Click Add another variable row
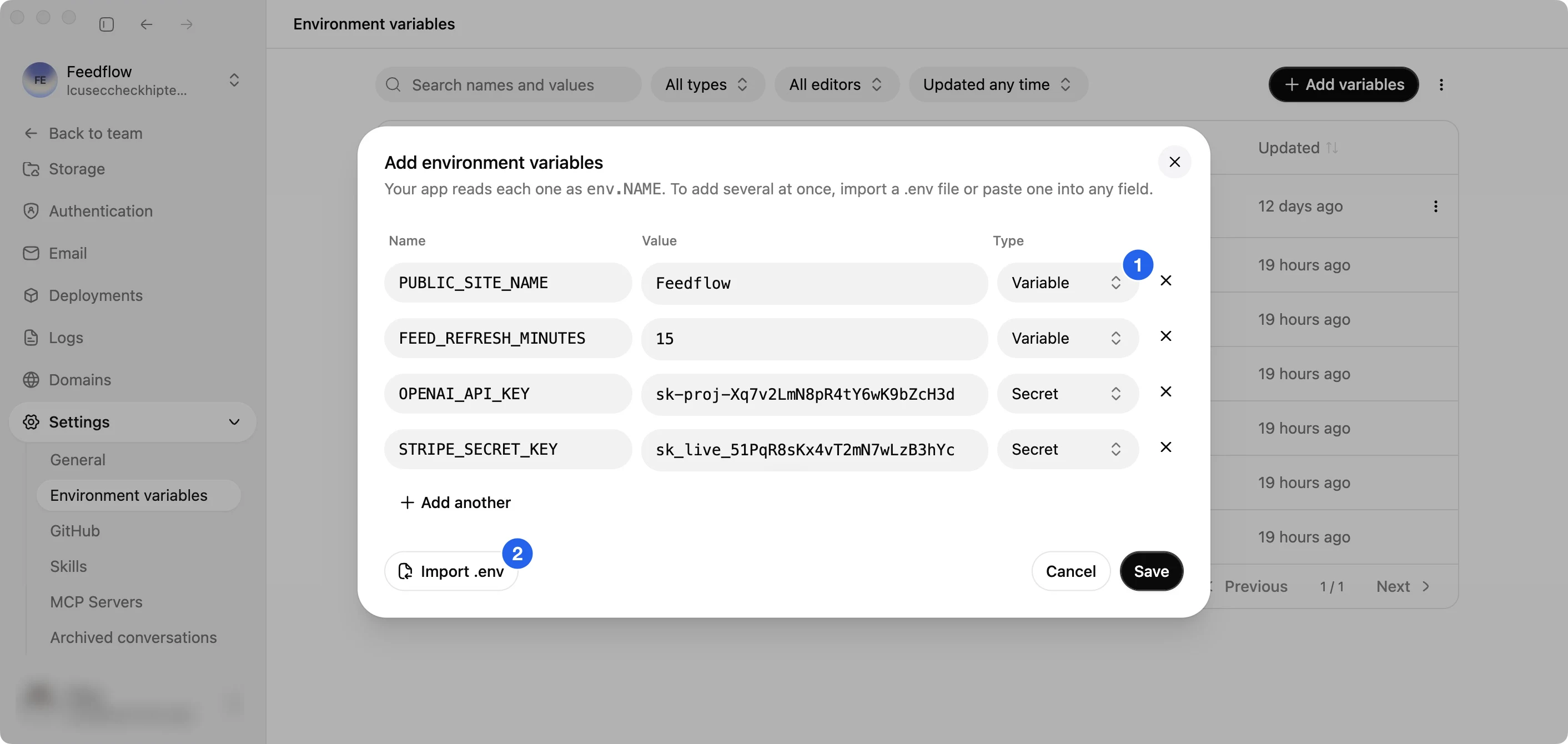The width and height of the screenshot is (1568, 744). pyautogui.click(x=455, y=502)
